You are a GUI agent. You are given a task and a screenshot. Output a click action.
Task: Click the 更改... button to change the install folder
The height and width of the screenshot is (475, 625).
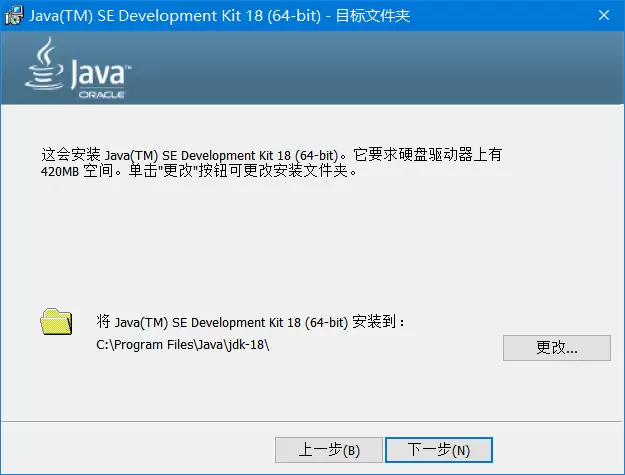point(556,348)
